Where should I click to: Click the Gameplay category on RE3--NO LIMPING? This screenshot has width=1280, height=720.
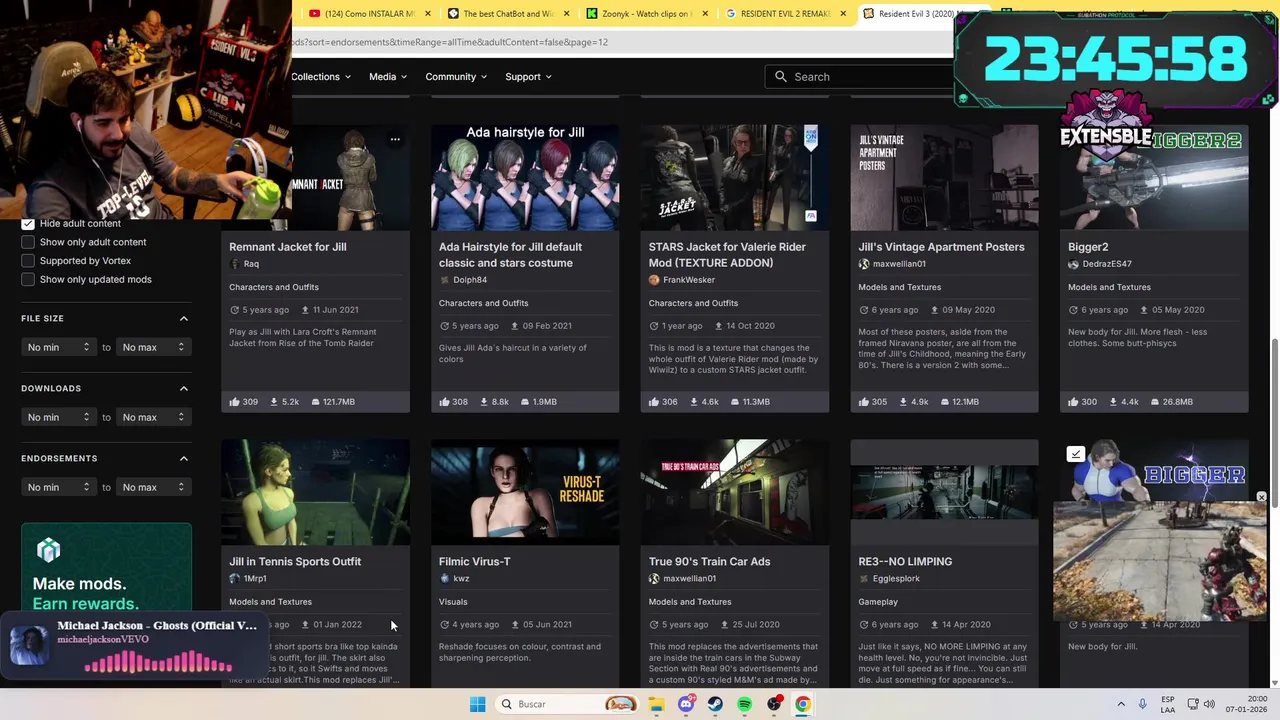pyautogui.click(x=878, y=602)
